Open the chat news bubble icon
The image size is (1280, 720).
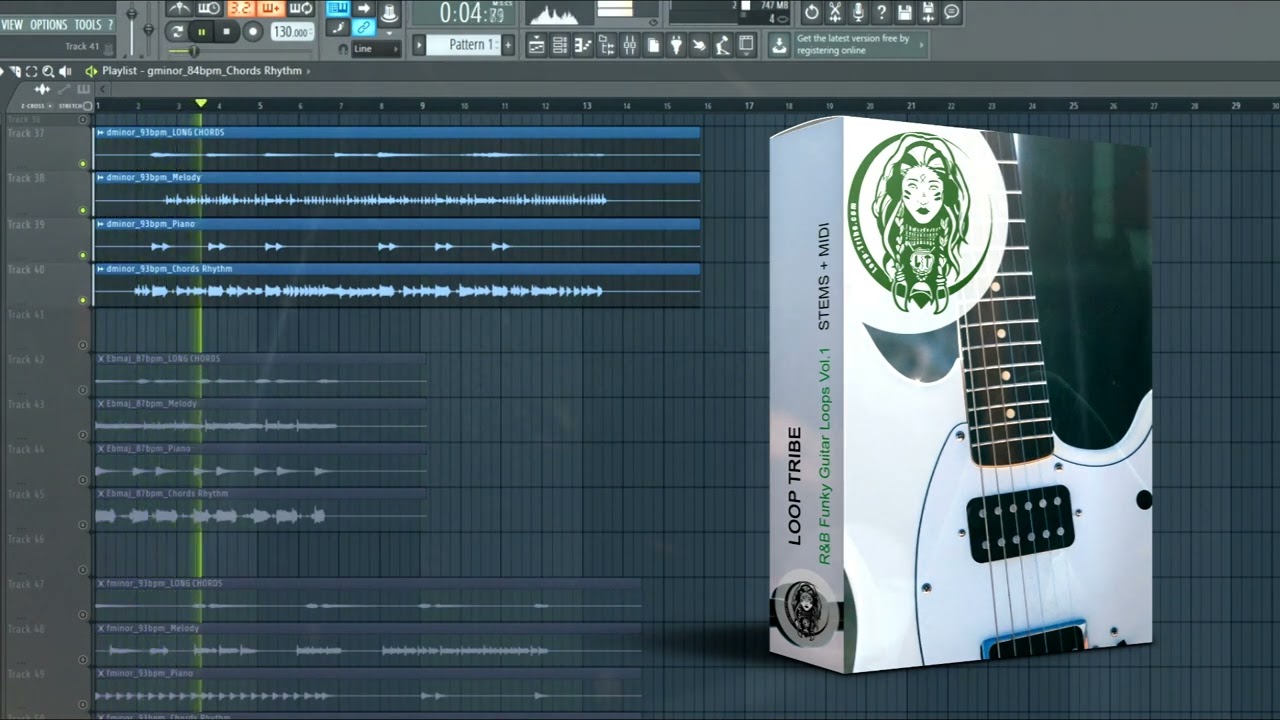[x=951, y=12]
